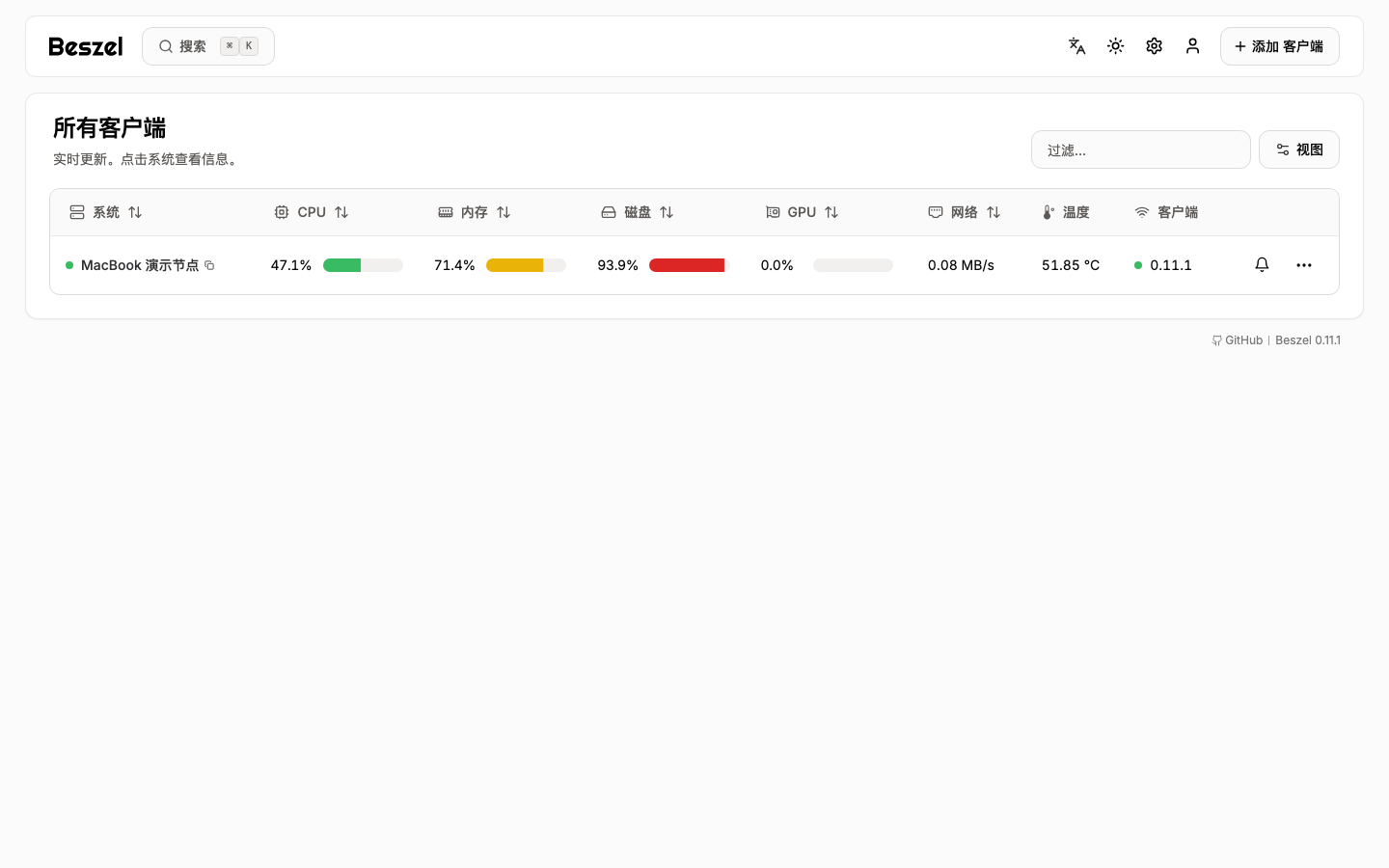Click the 0.11.1 agent version cell

1163,265
